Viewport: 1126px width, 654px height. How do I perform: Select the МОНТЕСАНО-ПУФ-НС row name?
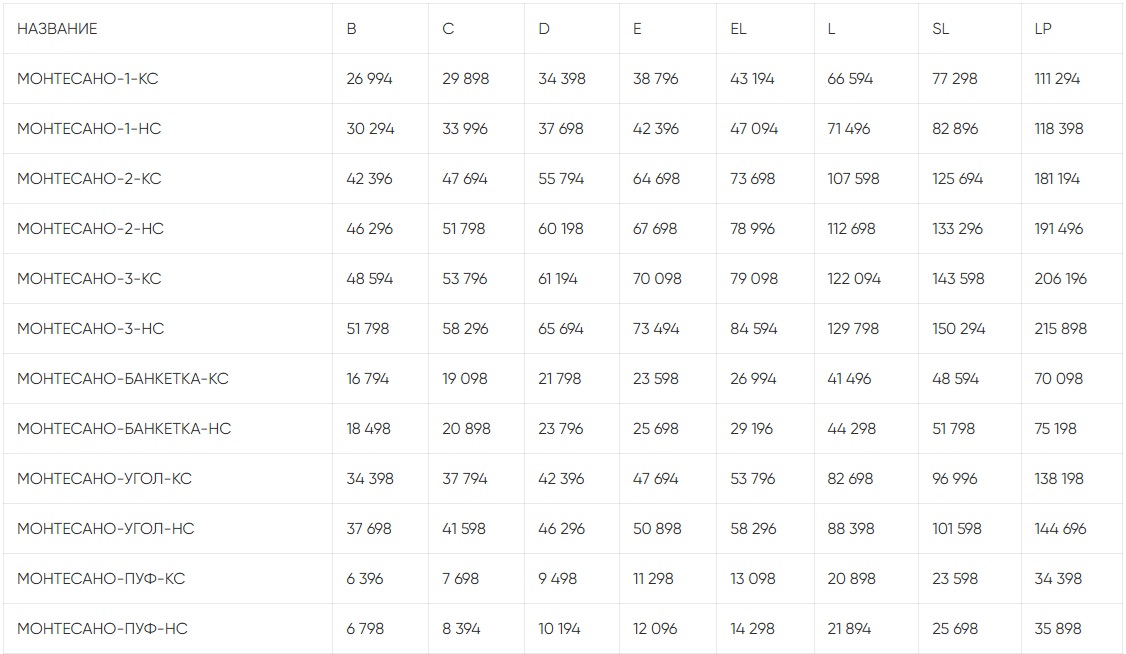102,629
